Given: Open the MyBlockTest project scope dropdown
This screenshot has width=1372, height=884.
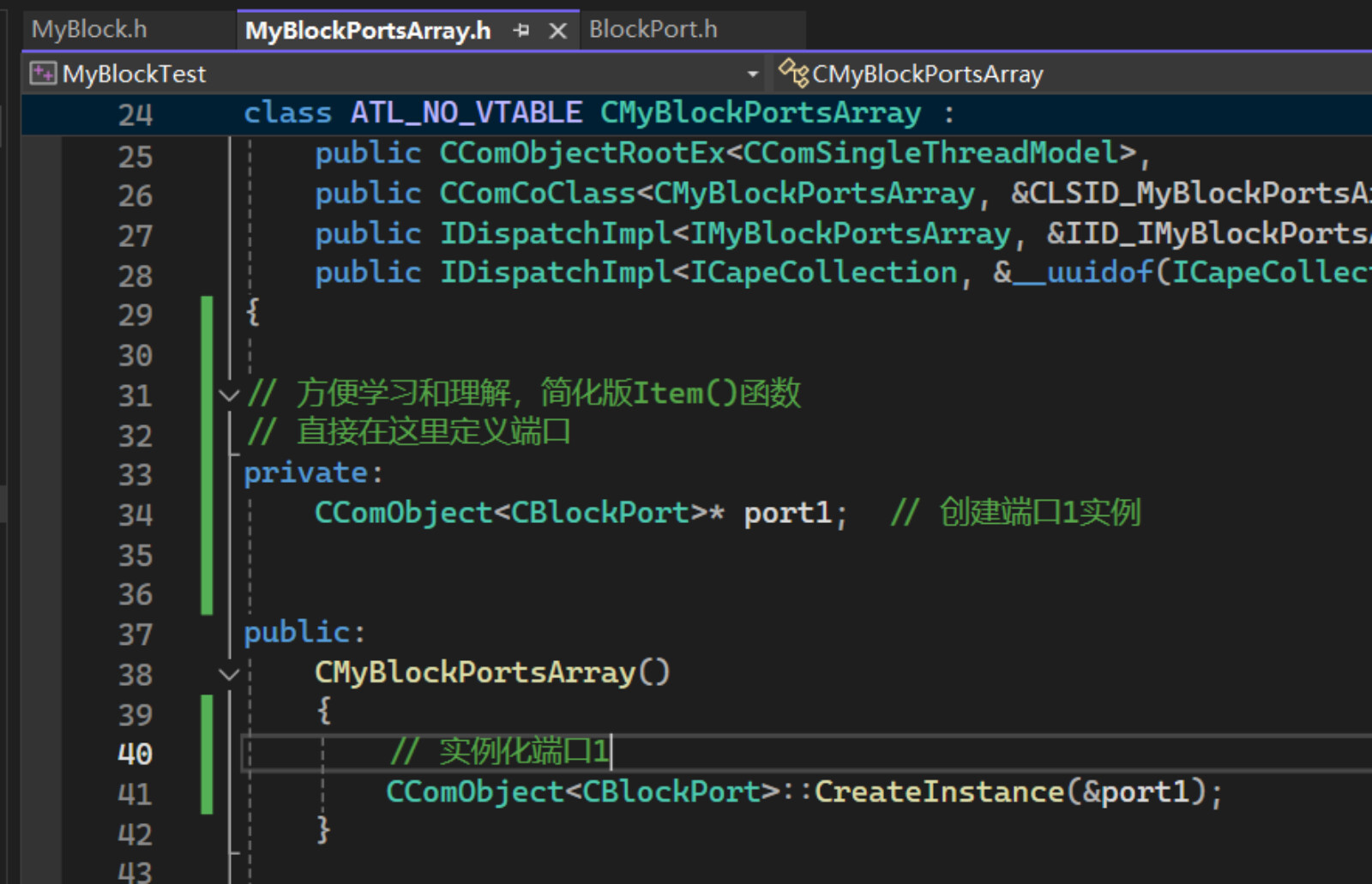Looking at the screenshot, I should pyautogui.click(x=752, y=75).
